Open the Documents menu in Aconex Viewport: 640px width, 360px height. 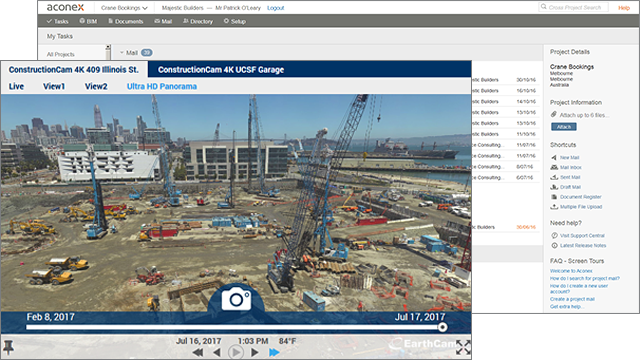[x=126, y=21]
